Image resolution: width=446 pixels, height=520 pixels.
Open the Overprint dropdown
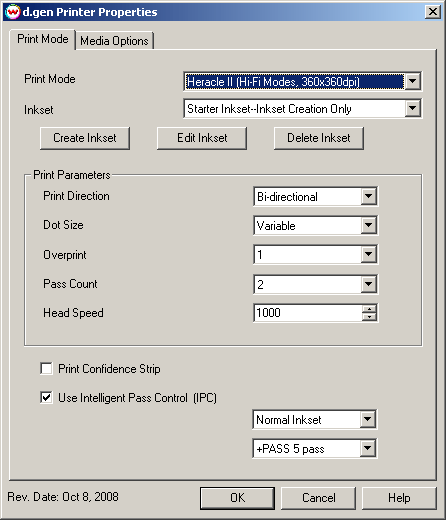(x=369, y=254)
